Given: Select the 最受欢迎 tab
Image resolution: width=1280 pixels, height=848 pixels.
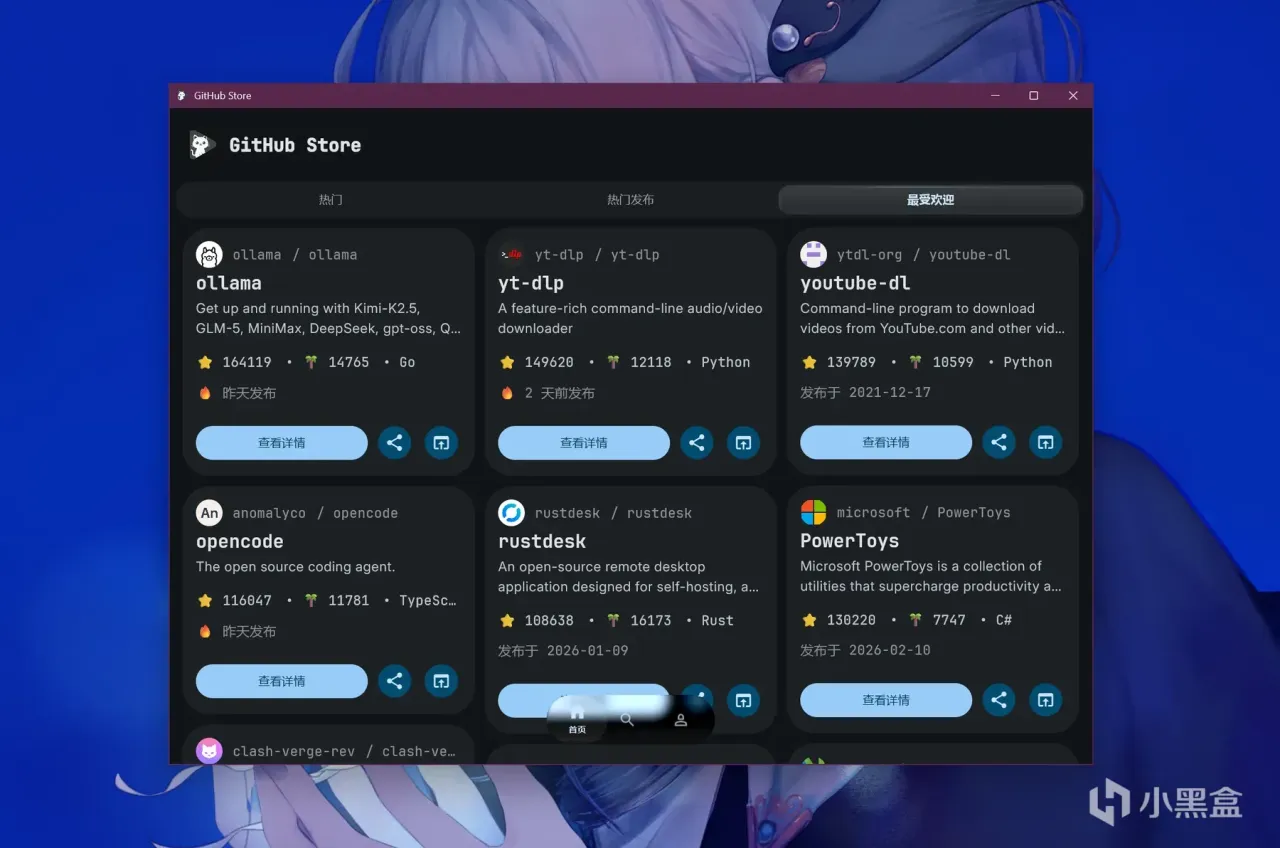Looking at the screenshot, I should tap(930, 200).
